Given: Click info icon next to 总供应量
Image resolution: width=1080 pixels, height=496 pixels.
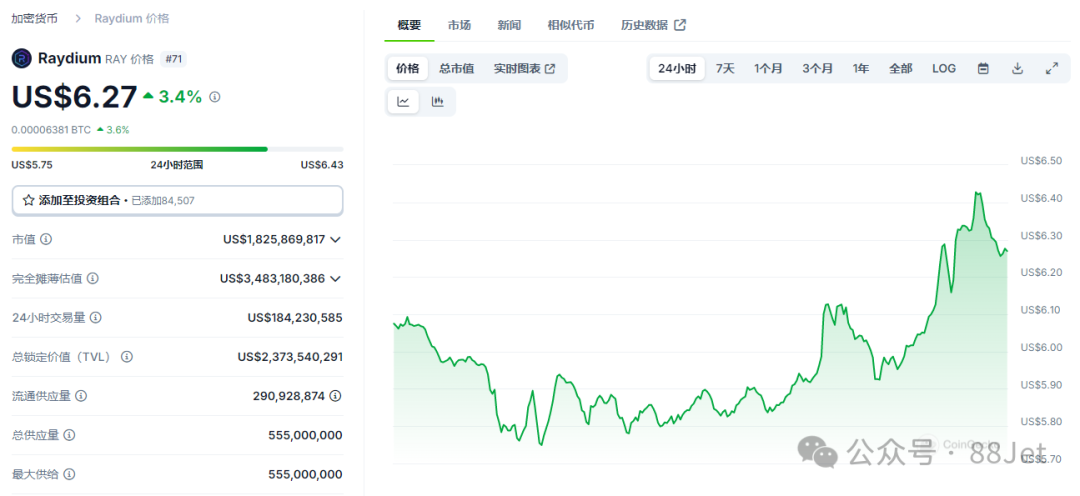Looking at the screenshot, I should (69, 435).
